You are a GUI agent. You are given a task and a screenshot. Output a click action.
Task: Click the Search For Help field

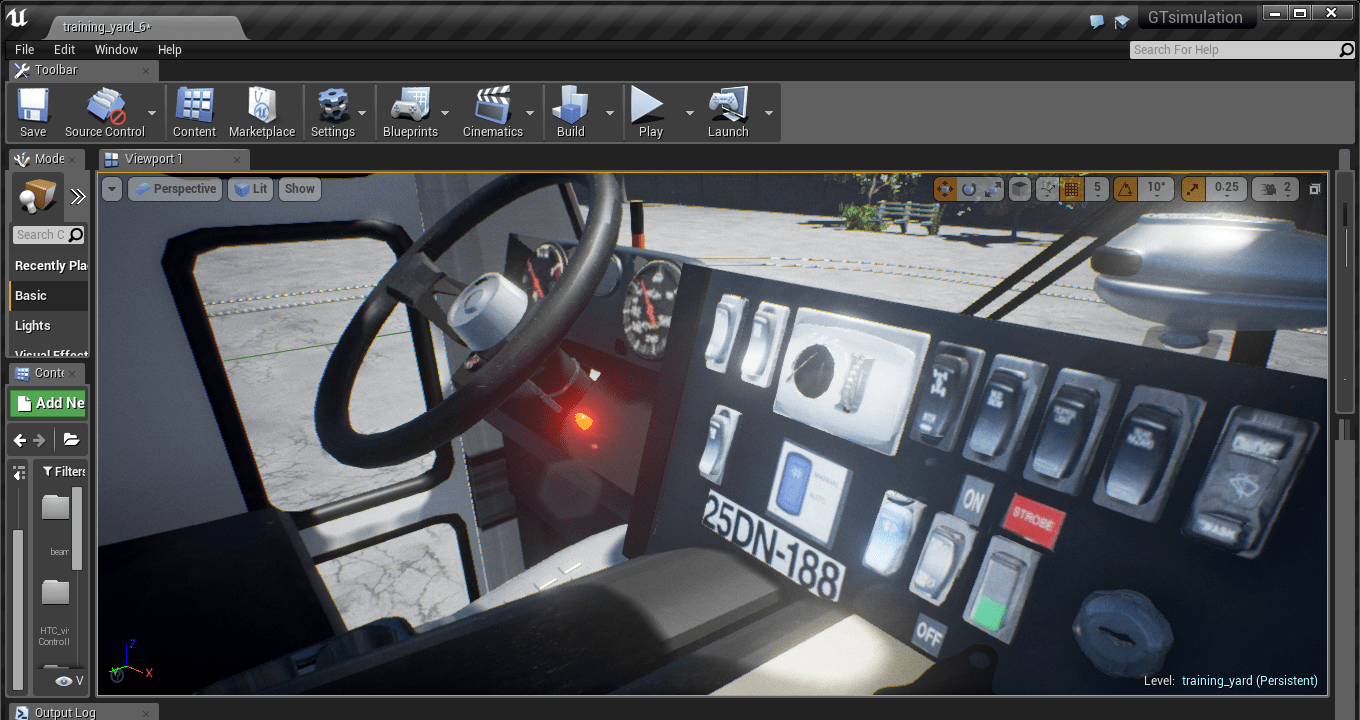(x=1233, y=50)
